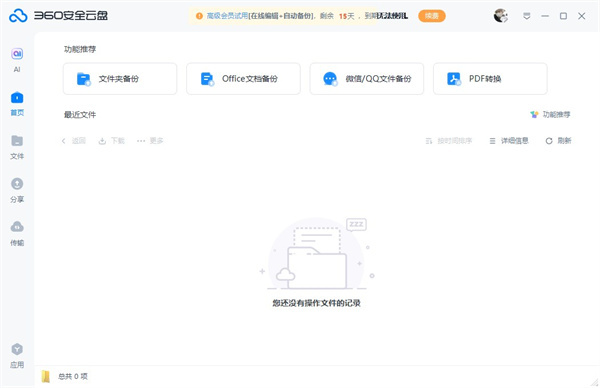The height and width of the screenshot is (388, 600).
Task: Click the 功能推荐 link on the right
Action: (550, 114)
